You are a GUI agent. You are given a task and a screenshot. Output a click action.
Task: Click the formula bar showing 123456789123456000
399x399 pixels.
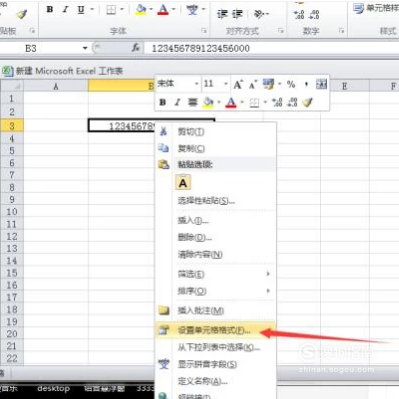[x=272, y=49]
